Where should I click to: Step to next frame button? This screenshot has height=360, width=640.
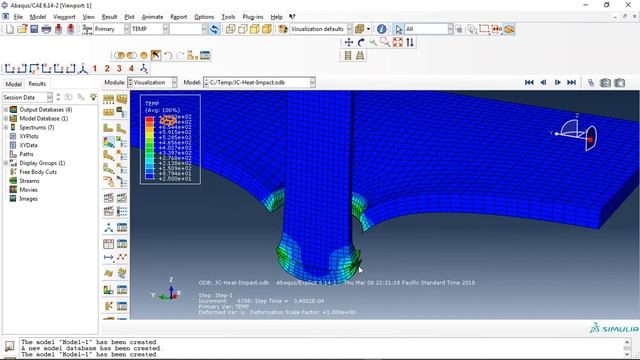click(x=558, y=82)
